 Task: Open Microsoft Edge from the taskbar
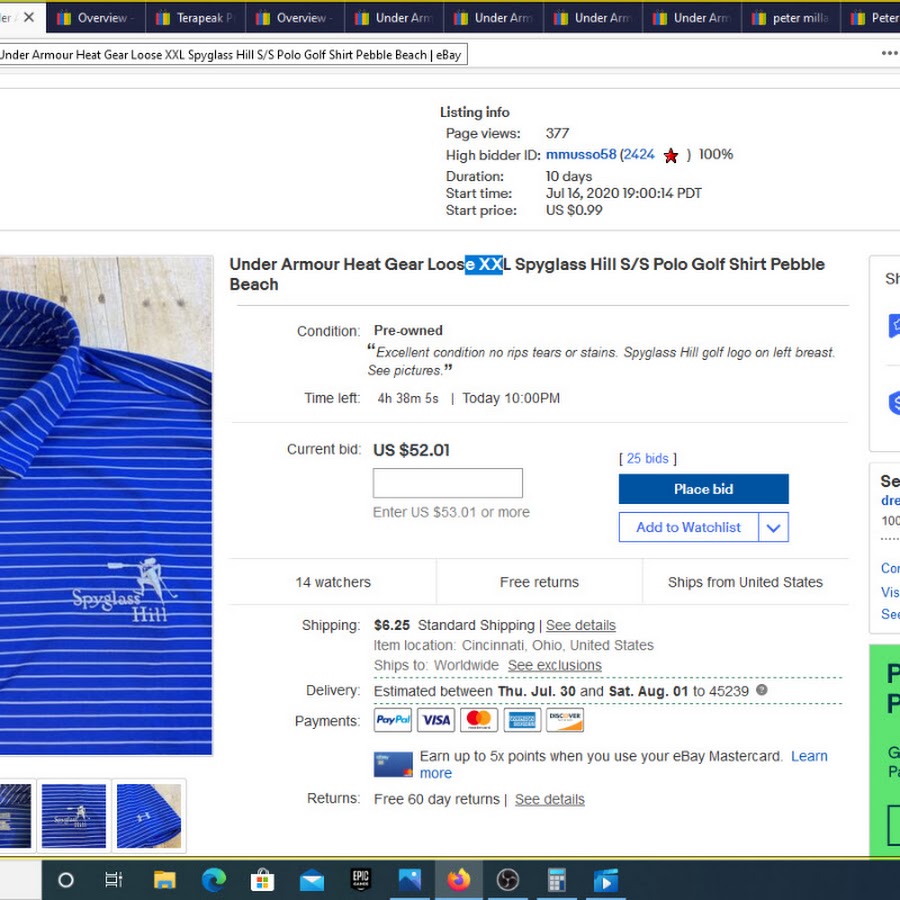[x=214, y=879]
